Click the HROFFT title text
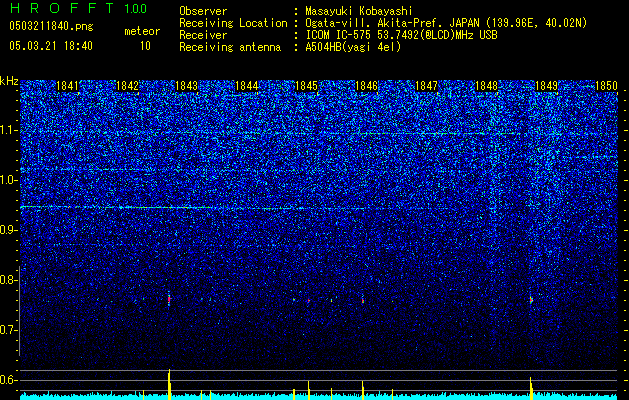This screenshot has width=629, height=400. pyautogui.click(x=62, y=8)
